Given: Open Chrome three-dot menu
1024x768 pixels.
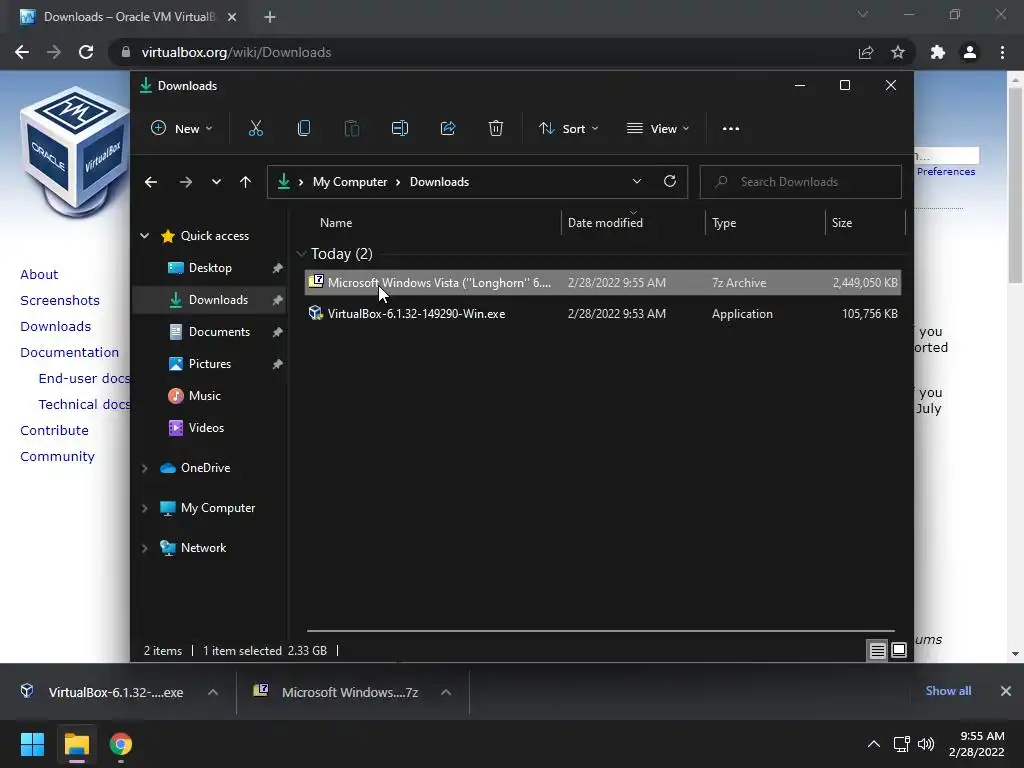Looking at the screenshot, I should [1002, 52].
